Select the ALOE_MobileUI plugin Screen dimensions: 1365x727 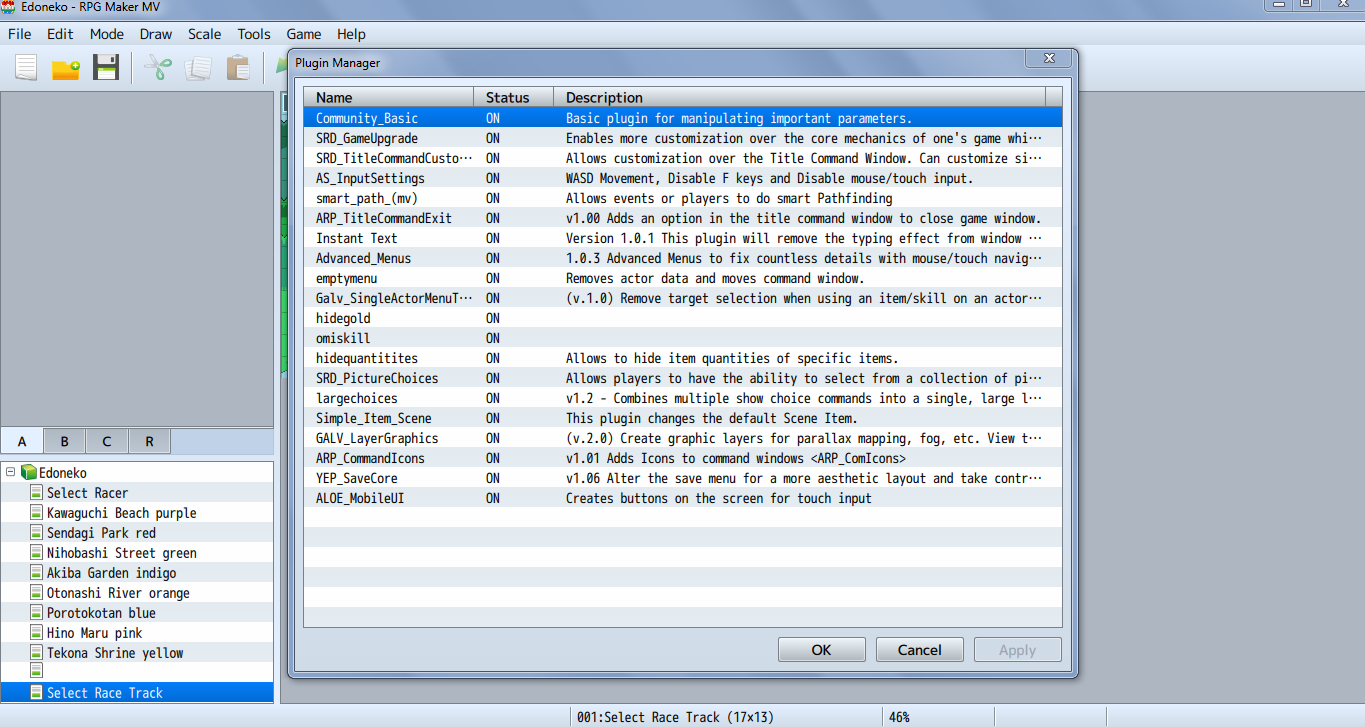point(683,498)
